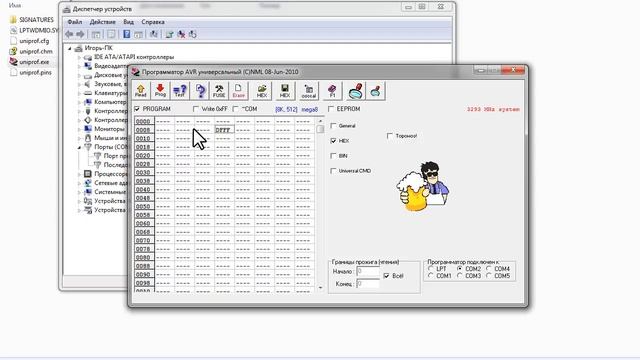
Task: Click the forward arrow in Device Manager toolbar
Action: pos(80,34)
